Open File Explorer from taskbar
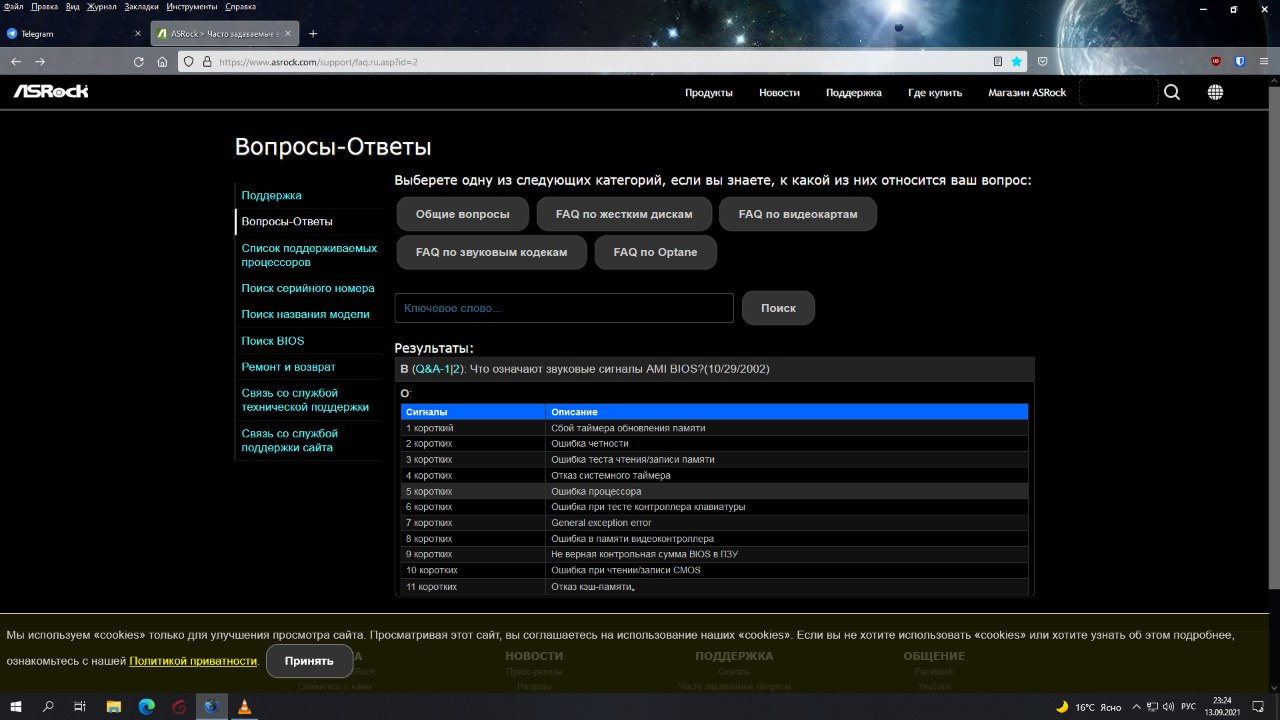The width and height of the screenshot is (1280, 720). 114,706
